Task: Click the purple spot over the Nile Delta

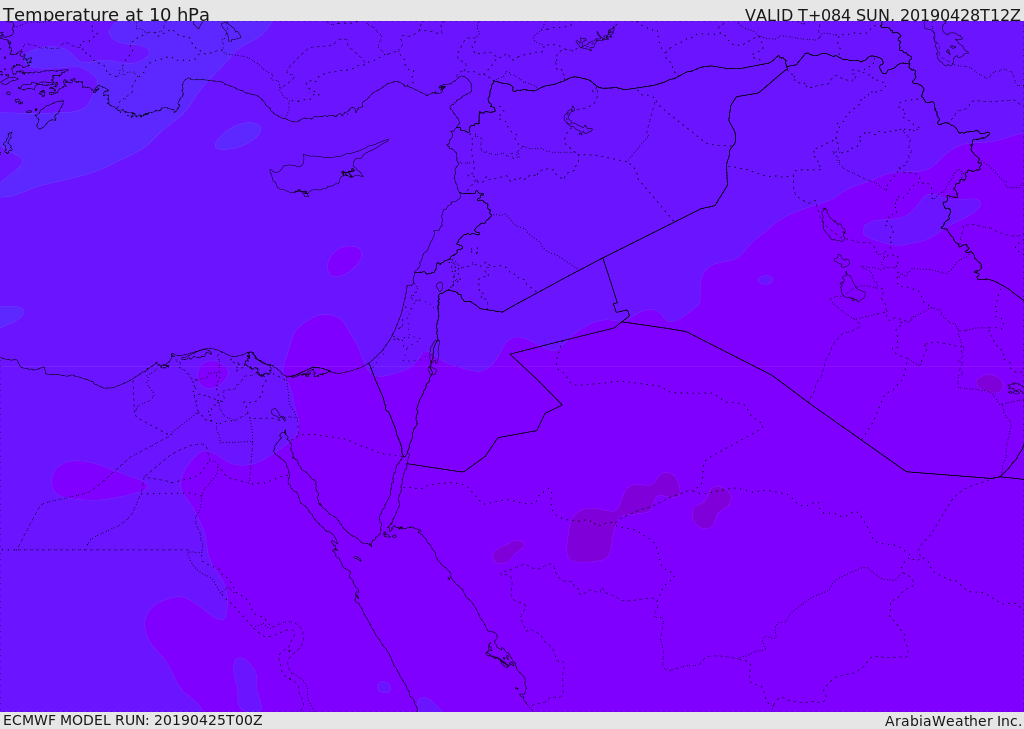Action: coord(212,375)
